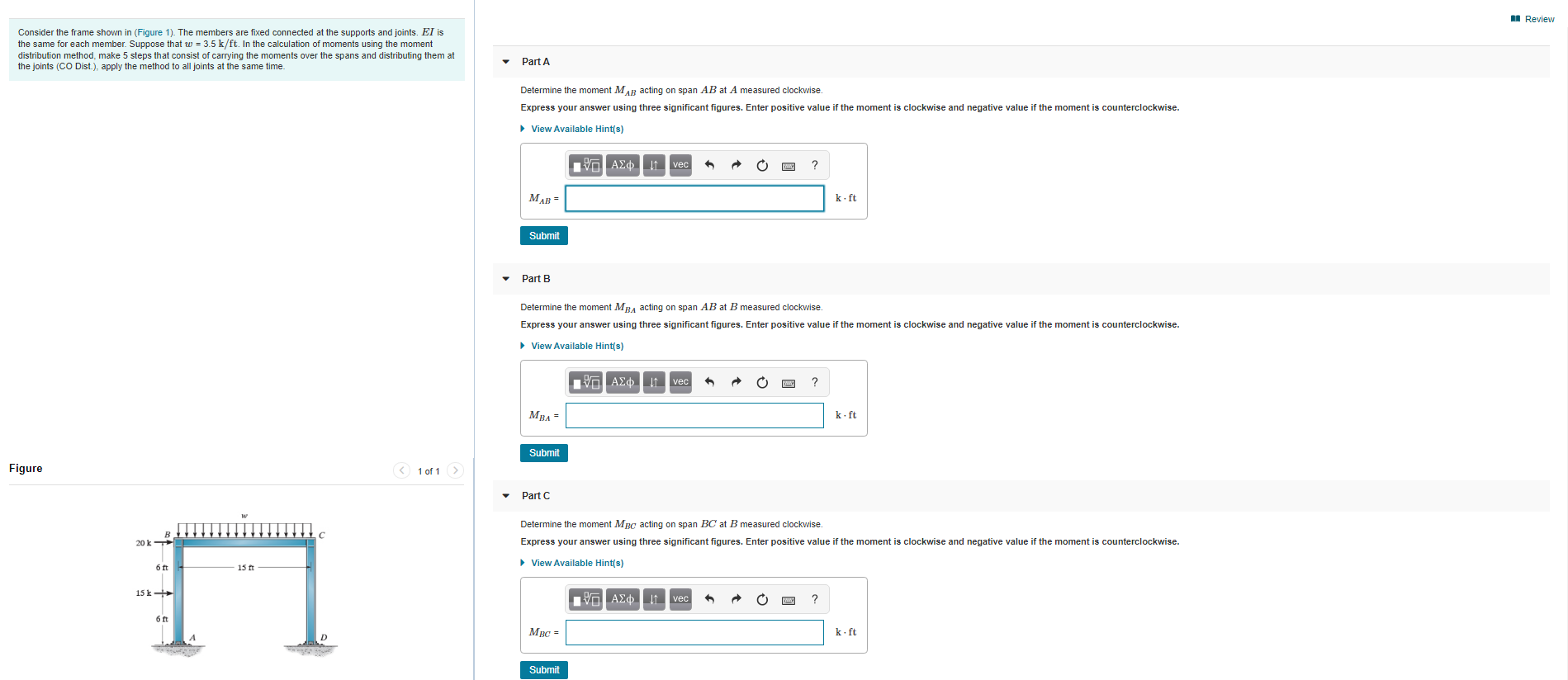Image resolution: width=1568 pixels, height=680 pixels.
Task: Open help question mark in Part A
Action: [x=815, y=165]
